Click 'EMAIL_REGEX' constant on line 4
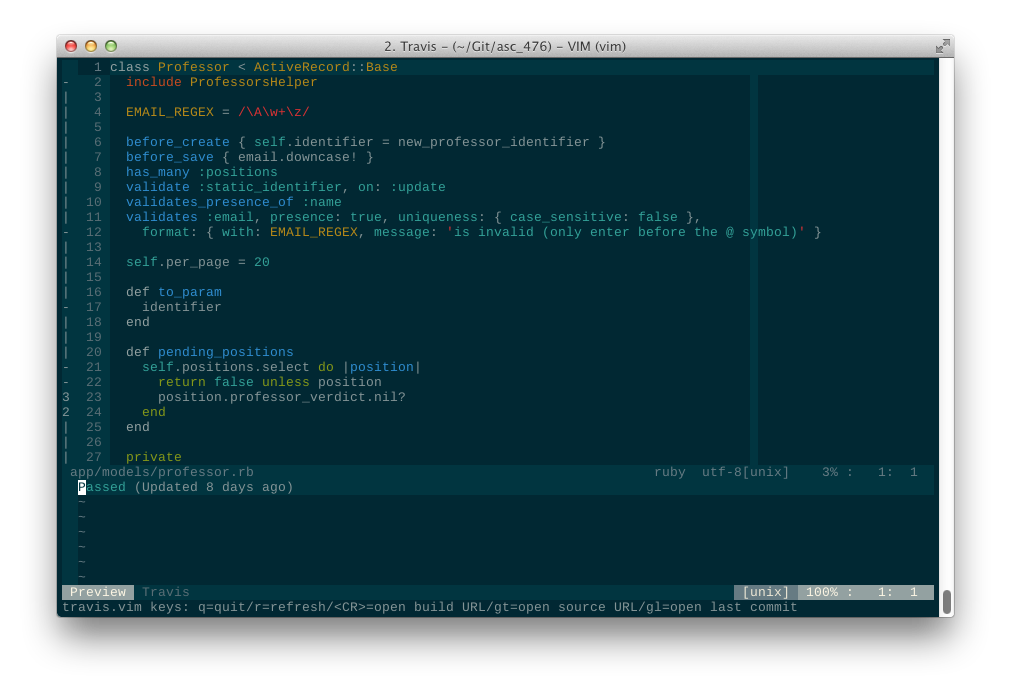Viewport: 1011px width, 696px height. (170, 112)
